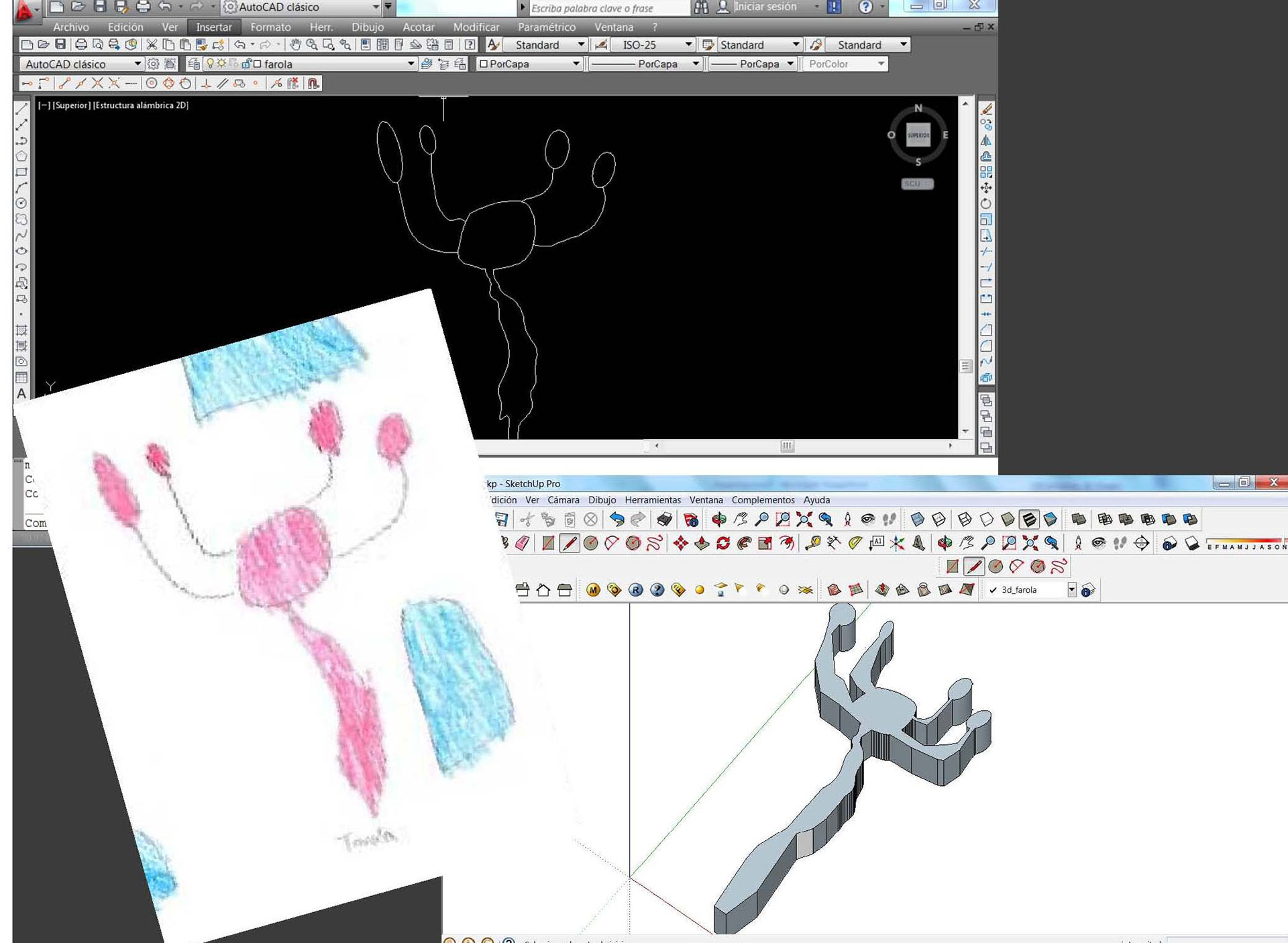Click the AutoCAD Pan hand icon

(x=295, y=45)
